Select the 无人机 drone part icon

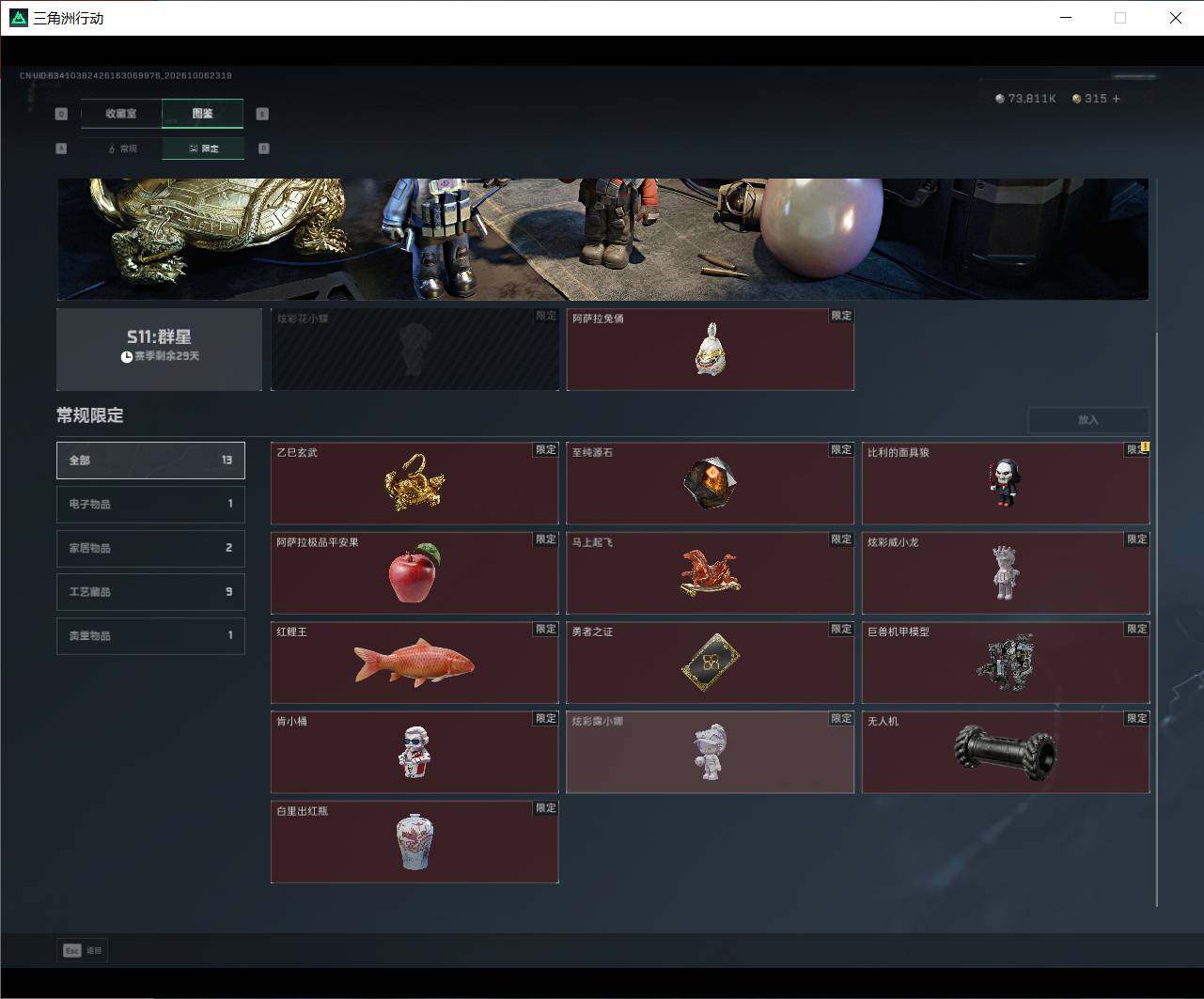[x=1005, y=753]
